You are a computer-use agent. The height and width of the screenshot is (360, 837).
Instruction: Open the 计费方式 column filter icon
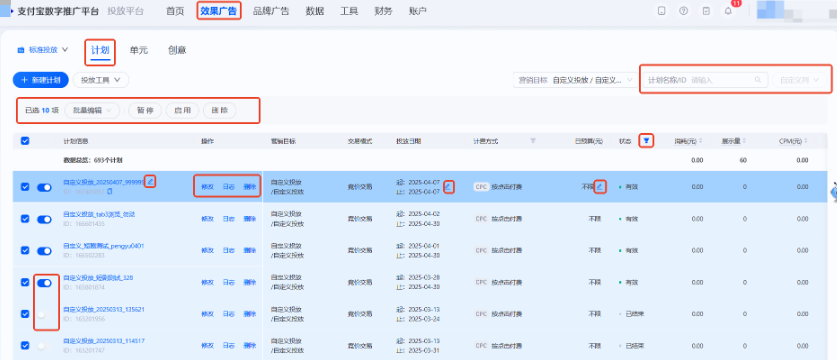tap(533, 141)
